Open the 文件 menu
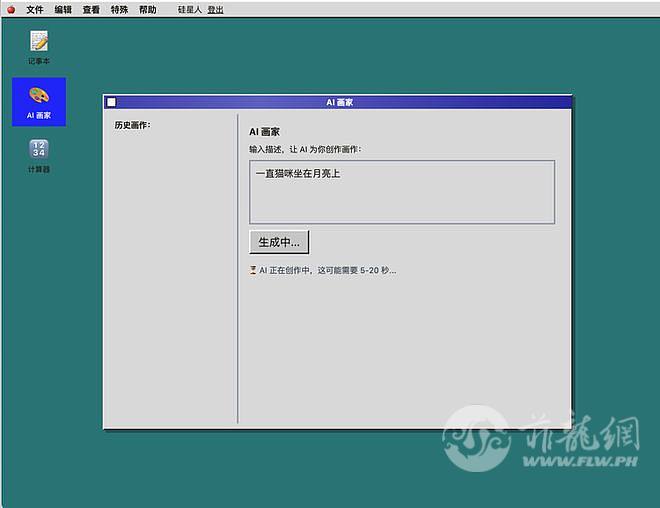The height and width of the screenshot is (508, 660). [x=35, y=9]
